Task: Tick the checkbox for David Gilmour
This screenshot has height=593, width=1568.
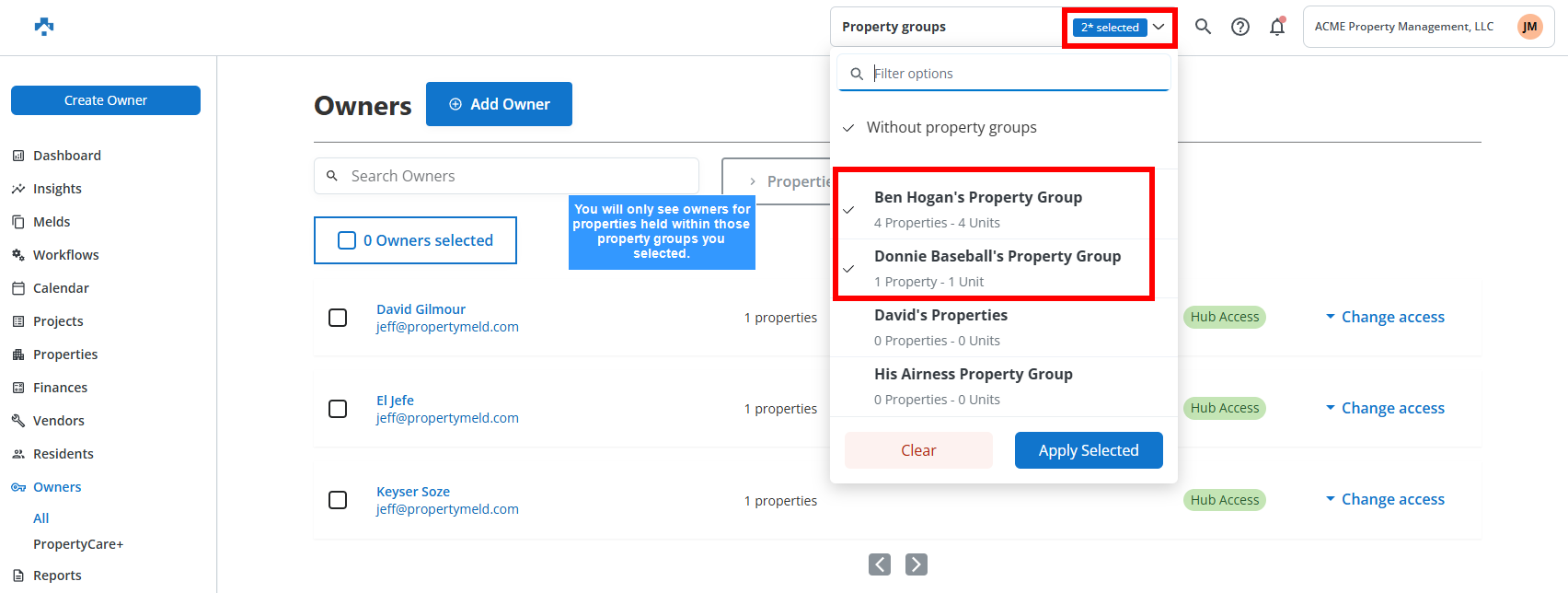Action: tap(338, 318)
